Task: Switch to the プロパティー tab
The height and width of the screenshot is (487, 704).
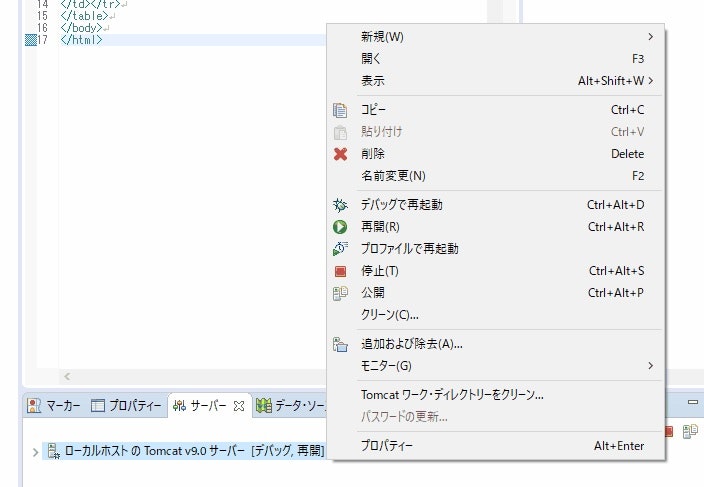Action: [x=126, y=406]
